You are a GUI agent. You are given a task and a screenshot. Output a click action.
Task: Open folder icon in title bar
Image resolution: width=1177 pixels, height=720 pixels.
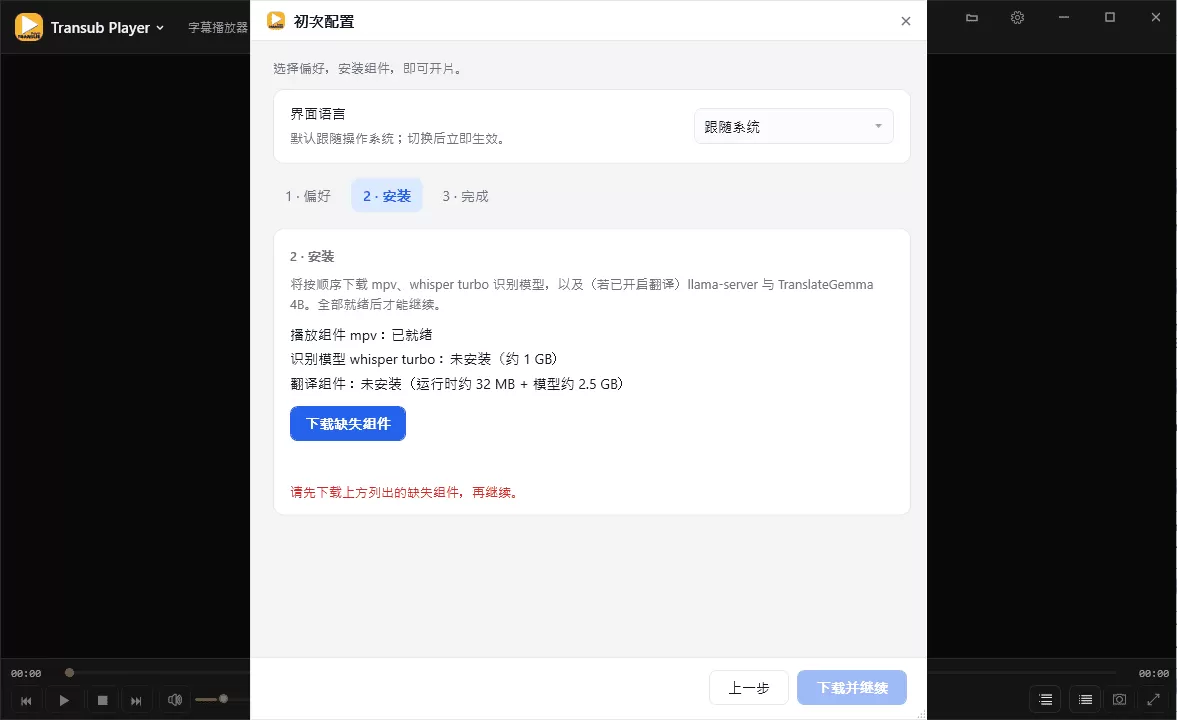coord(972,17)
